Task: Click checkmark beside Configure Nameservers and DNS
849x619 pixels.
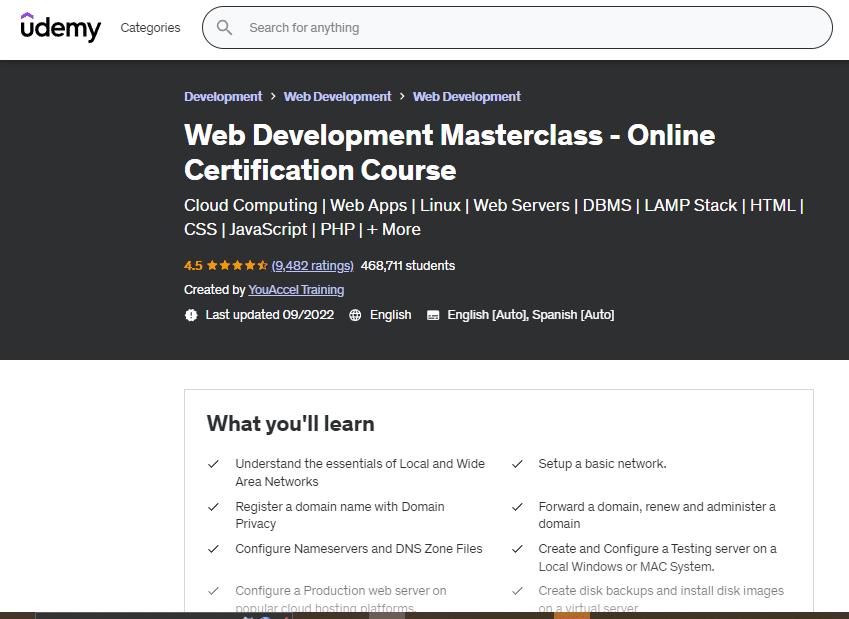Action: click(x=213, y=549)
